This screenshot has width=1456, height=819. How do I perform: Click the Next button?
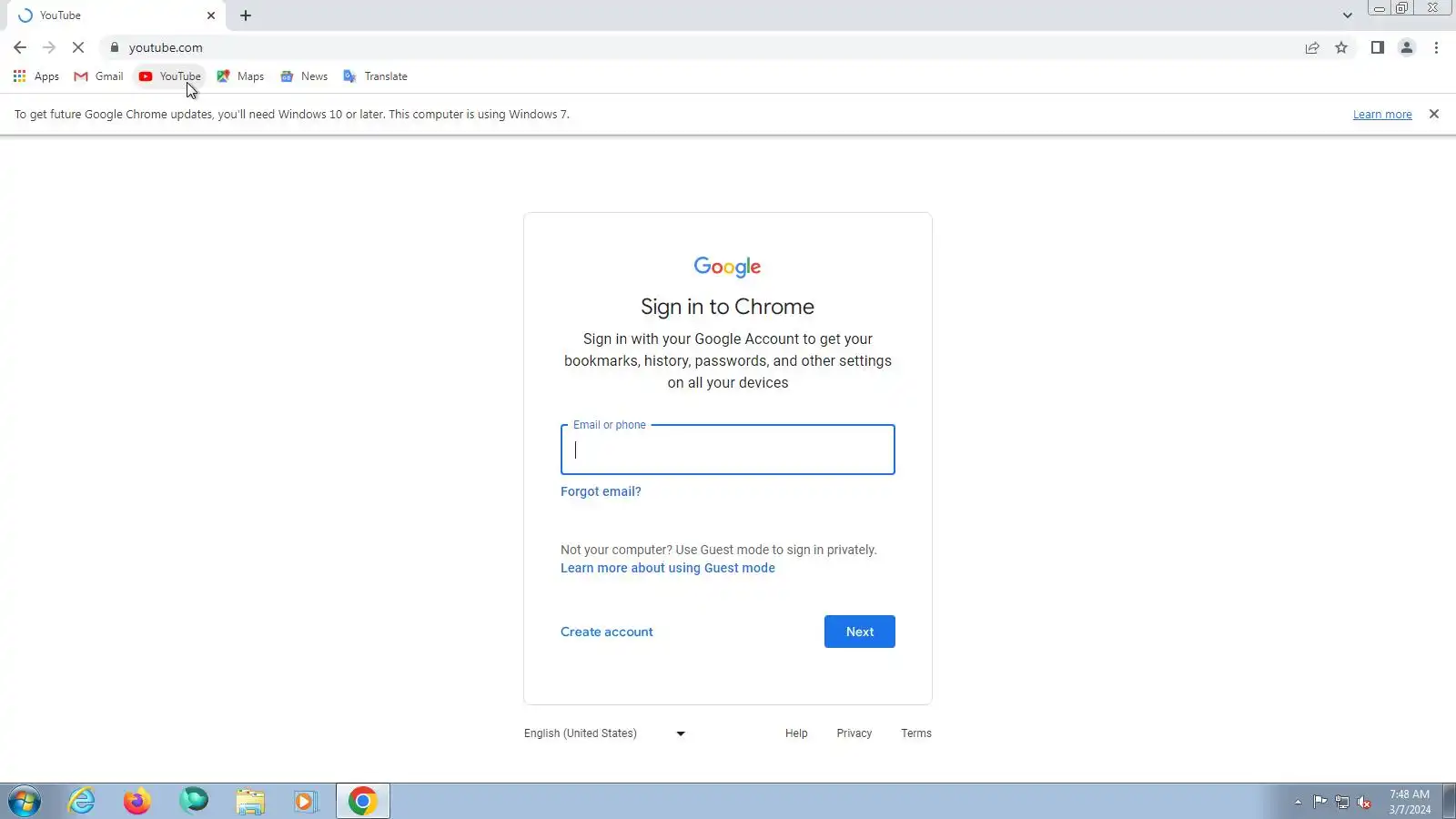pos(860,632)
